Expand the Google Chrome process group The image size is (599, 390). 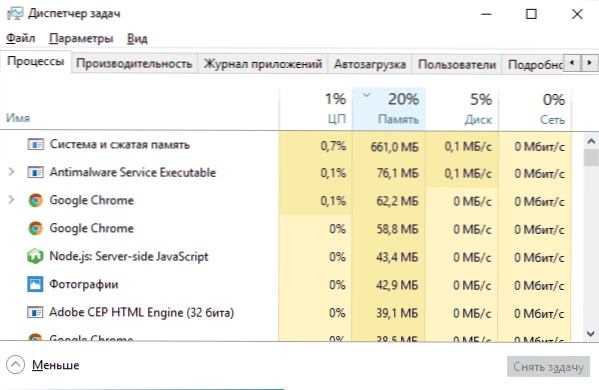point(11,200)
